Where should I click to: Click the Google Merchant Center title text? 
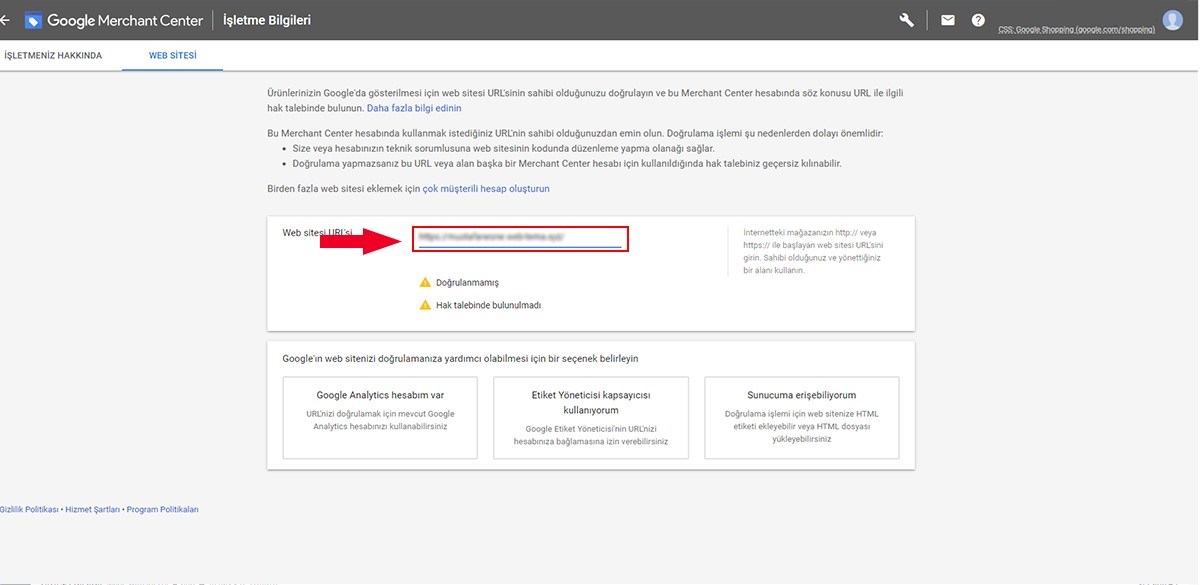tap(125, 20)
